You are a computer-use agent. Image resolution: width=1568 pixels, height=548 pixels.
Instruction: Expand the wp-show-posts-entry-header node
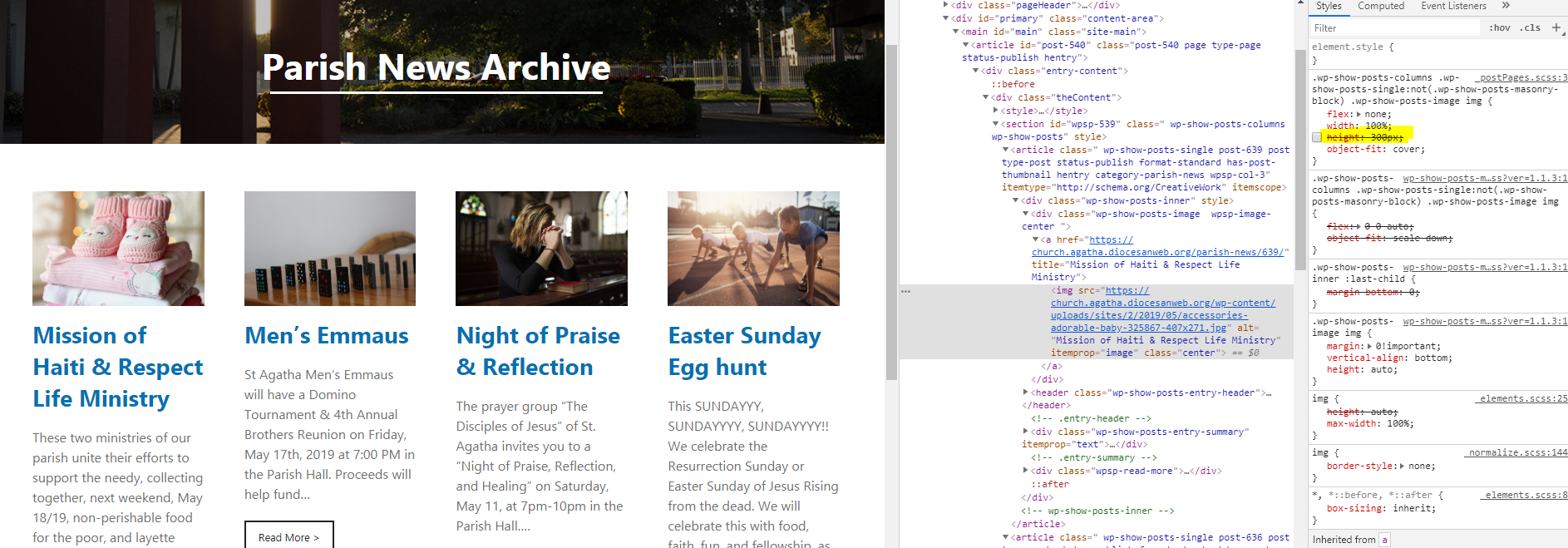click(x=1026, y=392)
